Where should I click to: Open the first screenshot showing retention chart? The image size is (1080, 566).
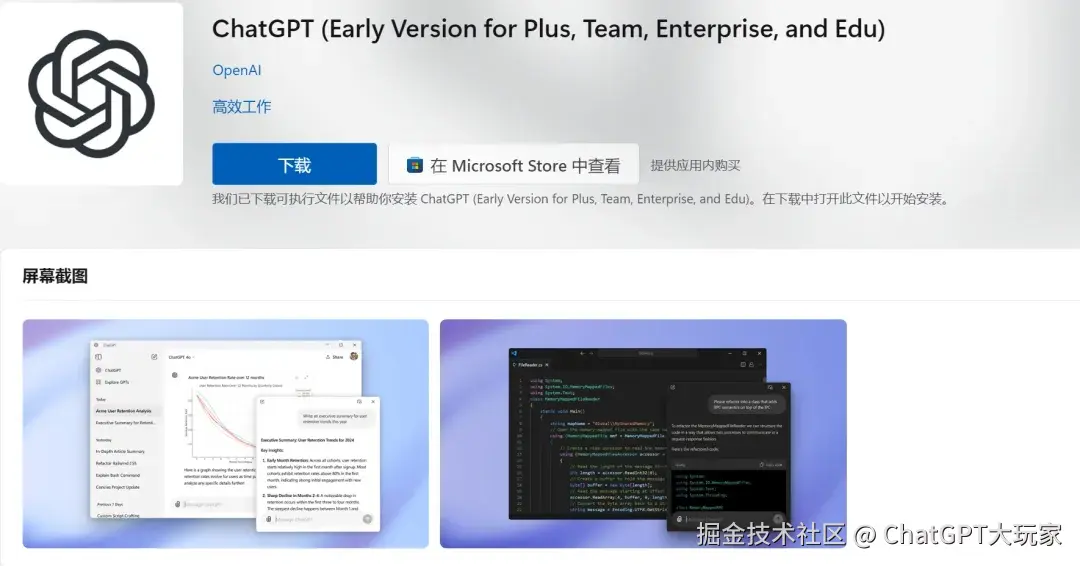pyautogui.click(x=225, y=433)
